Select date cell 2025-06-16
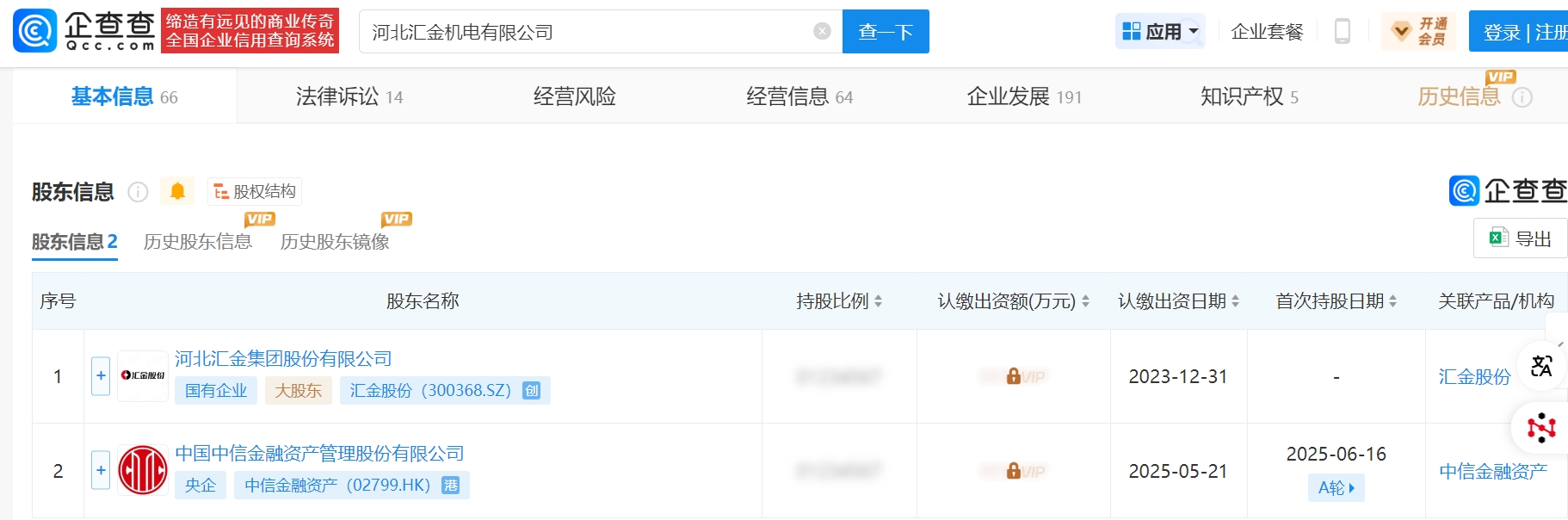Image resolution: width=1568 pixels, height=520 pixels. [x=1337, y=454]
